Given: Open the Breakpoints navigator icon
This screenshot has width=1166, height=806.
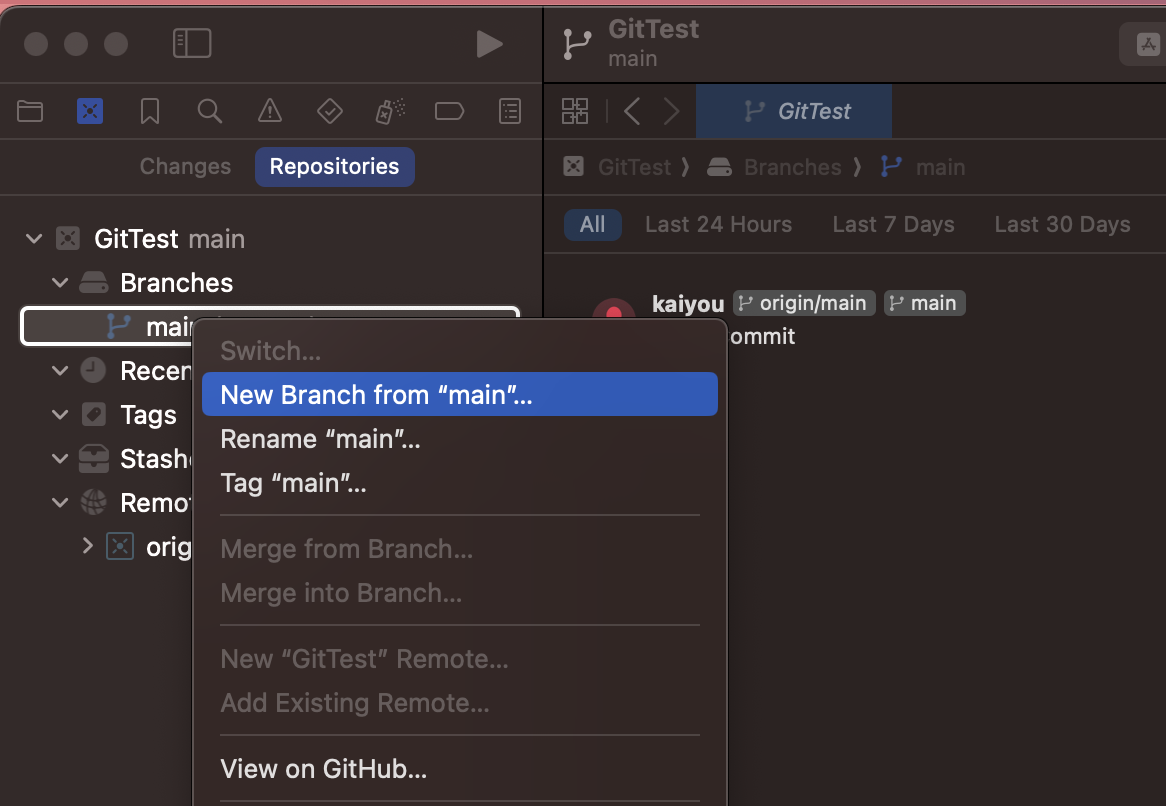Looking at the screenshot, I should pyautogui.click(x=389, y=111).
